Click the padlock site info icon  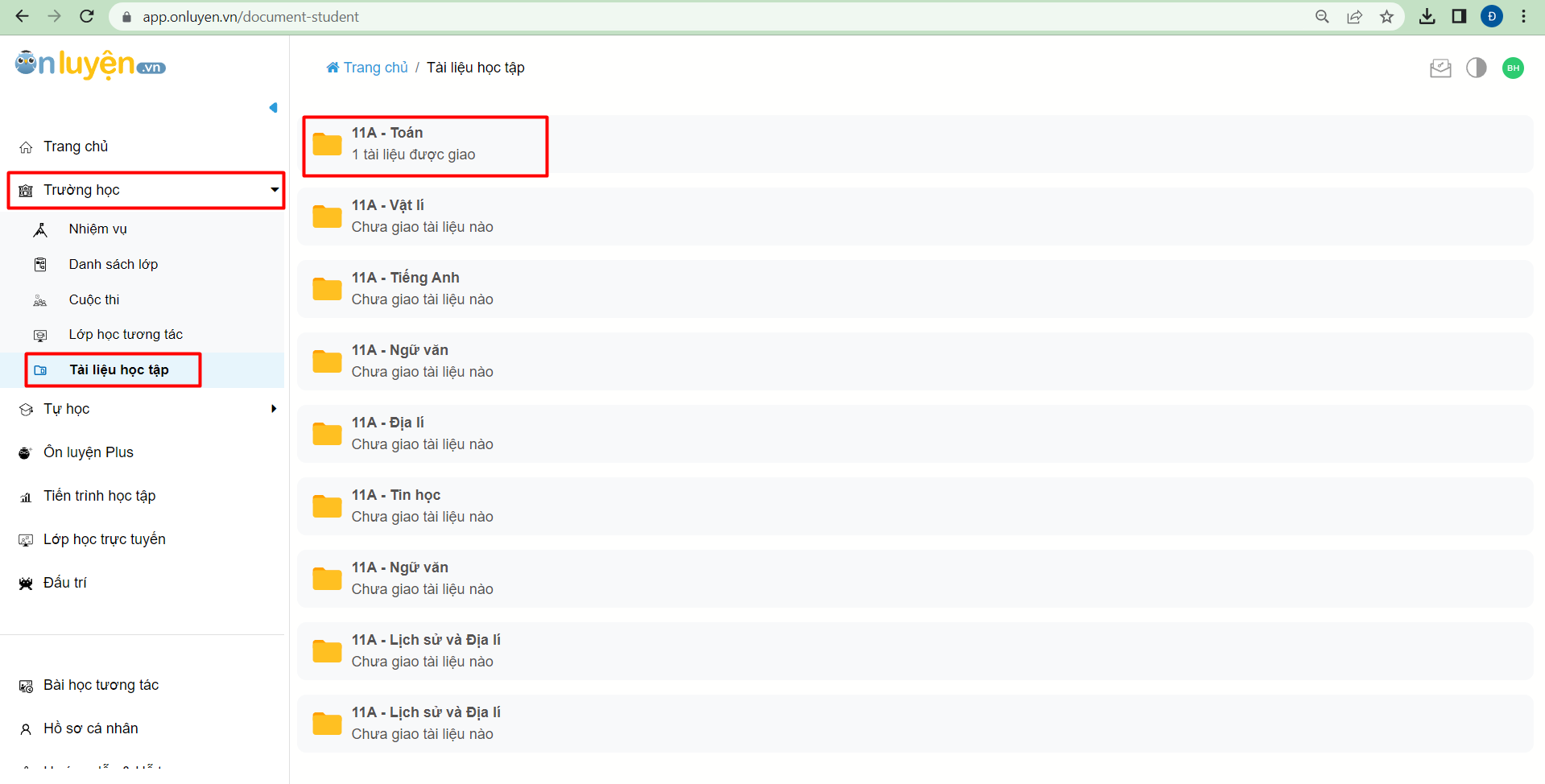tap(126, 17)
